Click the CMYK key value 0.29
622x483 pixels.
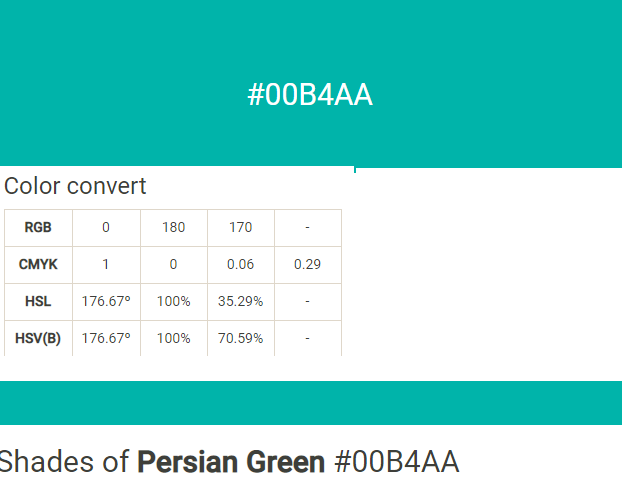click(307, 264)
